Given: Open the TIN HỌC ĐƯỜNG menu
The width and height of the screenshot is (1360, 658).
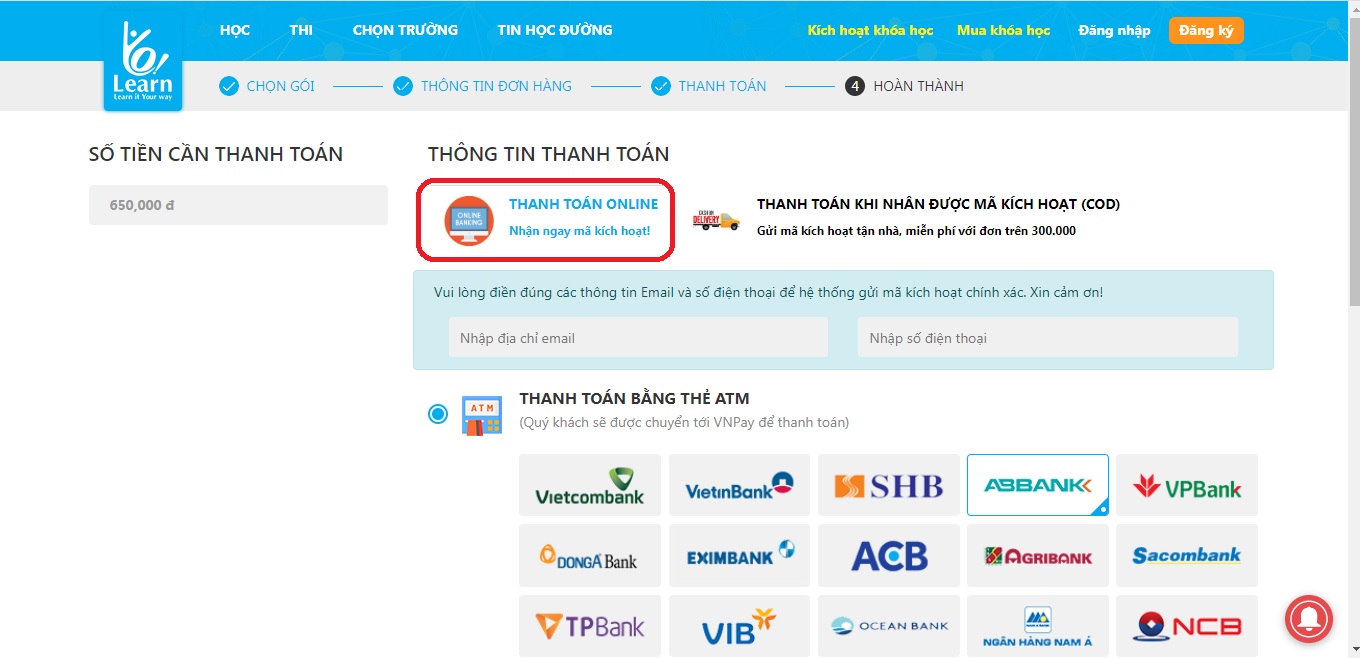Looking at the screenshot, I should [555, 30].
